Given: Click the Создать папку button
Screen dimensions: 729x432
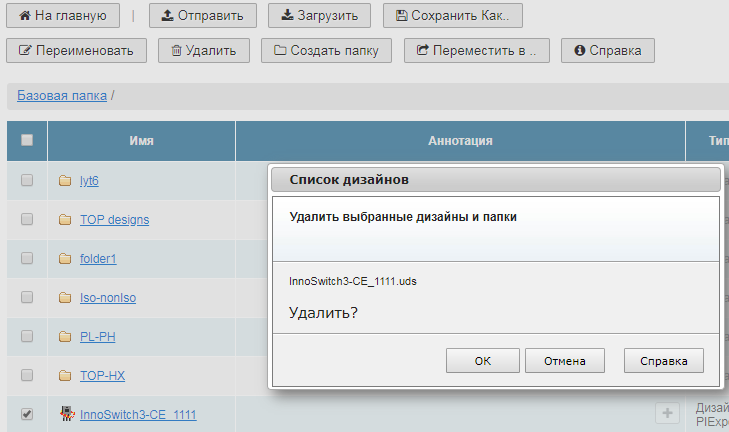Looking at the screenshot, I should [x=326, y=50].
